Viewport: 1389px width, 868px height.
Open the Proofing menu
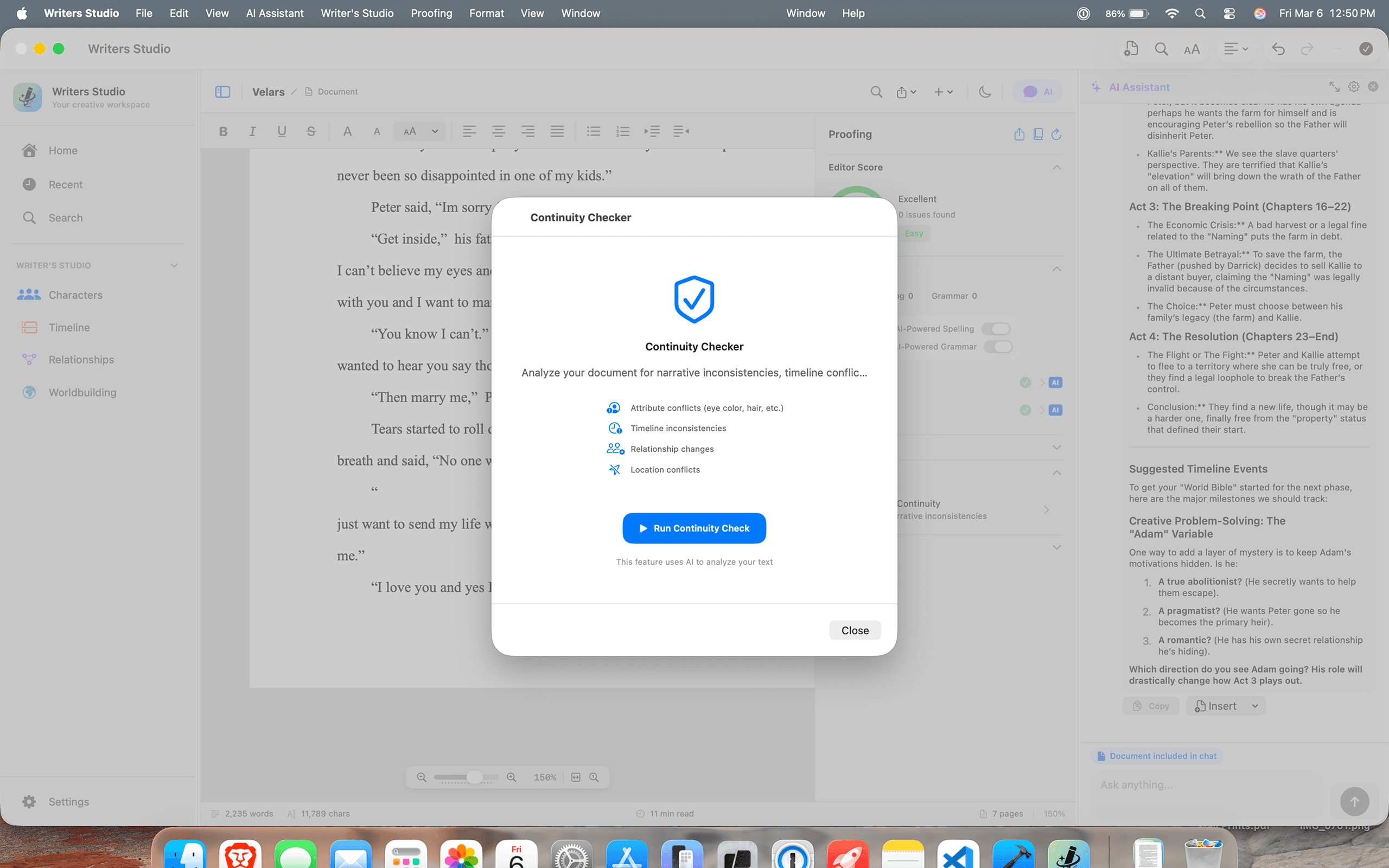(x=431, y=13)
